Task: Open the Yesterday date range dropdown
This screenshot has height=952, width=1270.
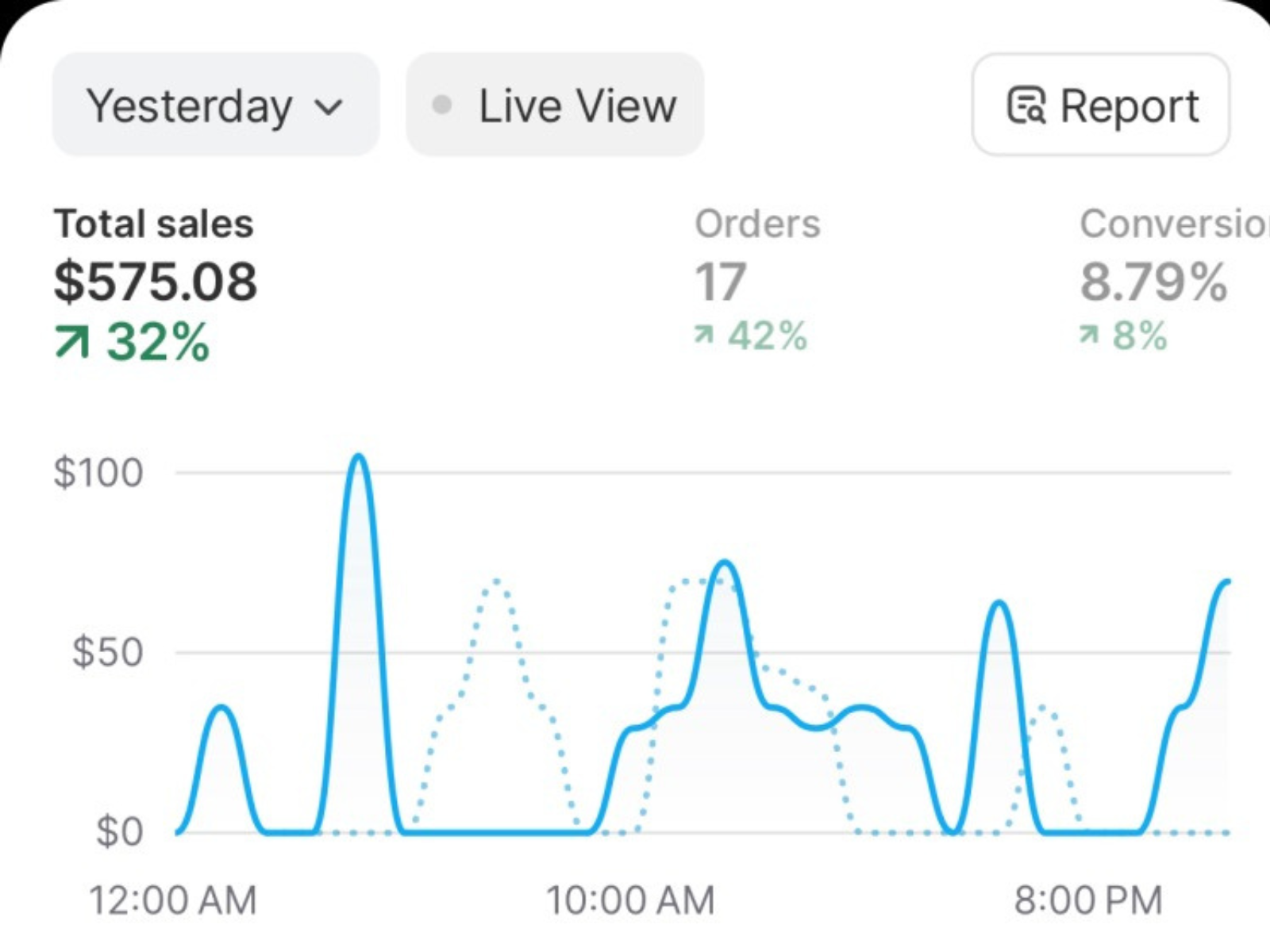Action: 216,105
